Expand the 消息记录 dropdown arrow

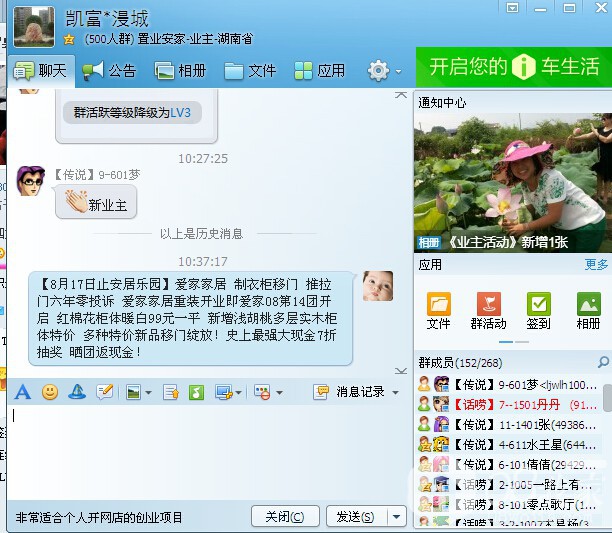[396, 393]
